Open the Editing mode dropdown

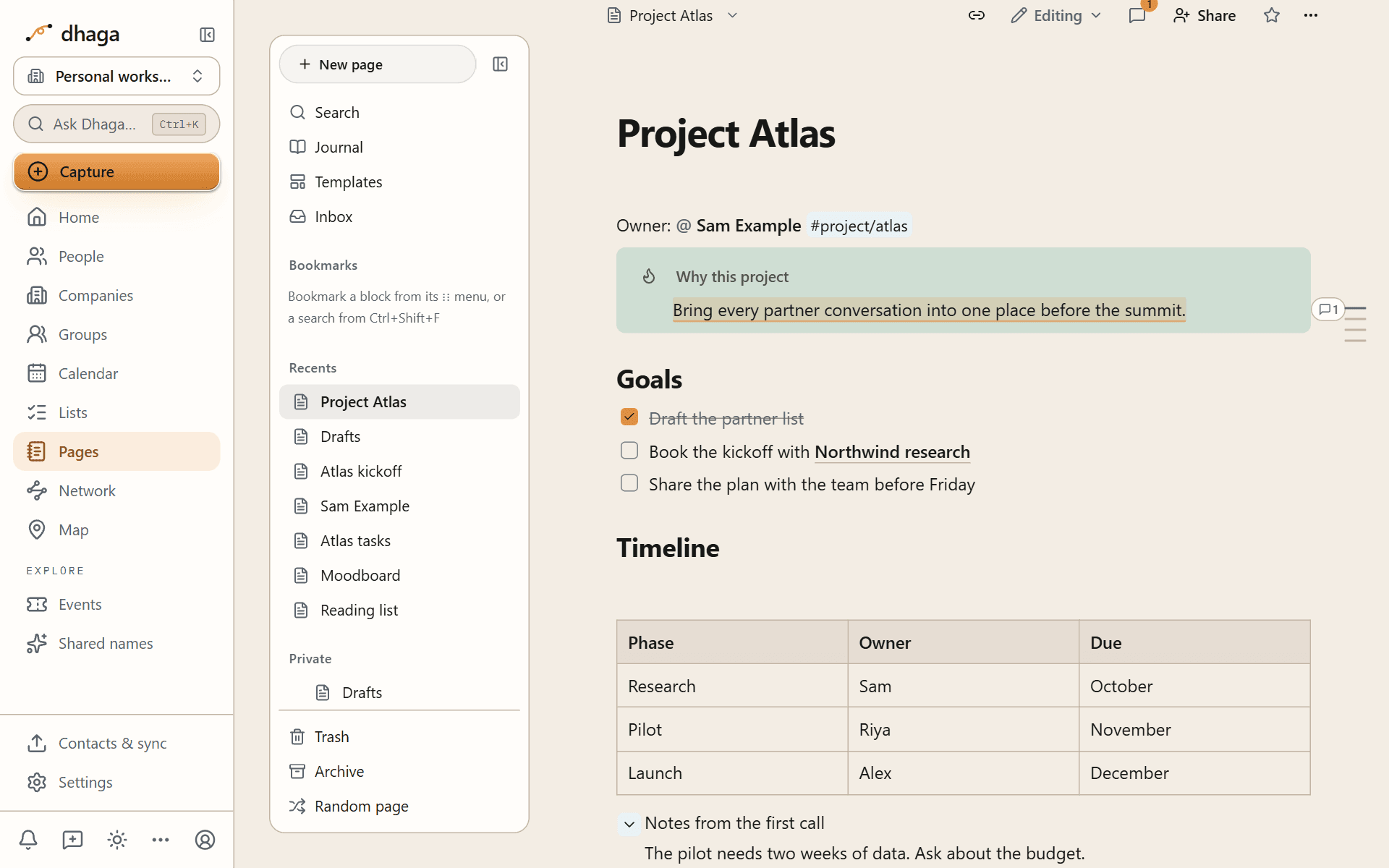click(1056, 15)
